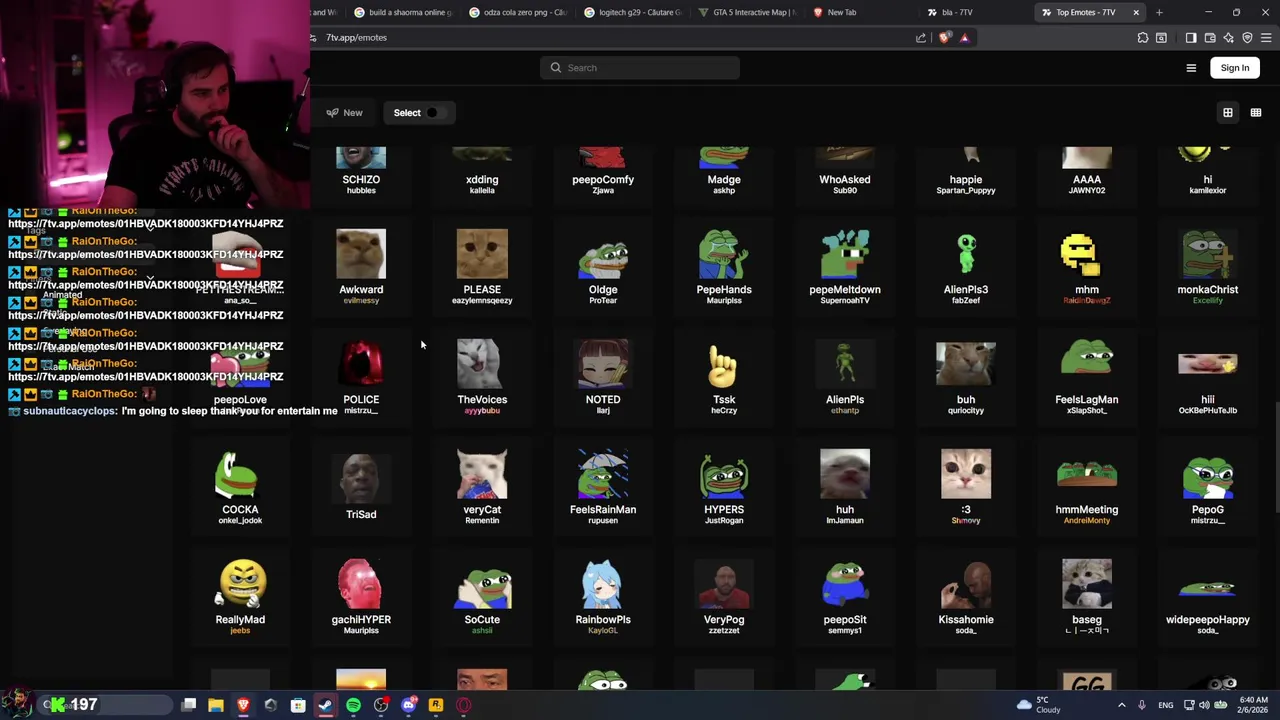This screenshot has height=720, width=1280.
Task: Close the Top Emotes - 7TV tab
Action: (1136, 12)
